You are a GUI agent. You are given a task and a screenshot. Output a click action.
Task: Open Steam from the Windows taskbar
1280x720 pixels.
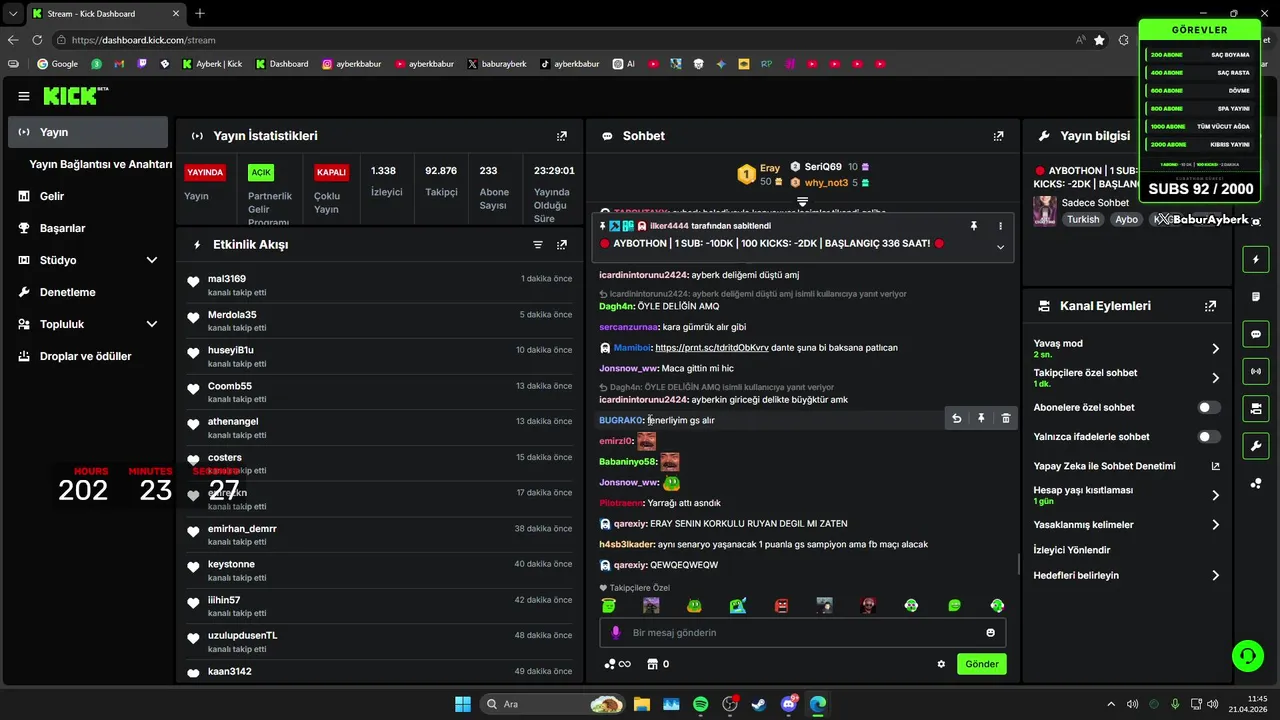coord(759,704)
